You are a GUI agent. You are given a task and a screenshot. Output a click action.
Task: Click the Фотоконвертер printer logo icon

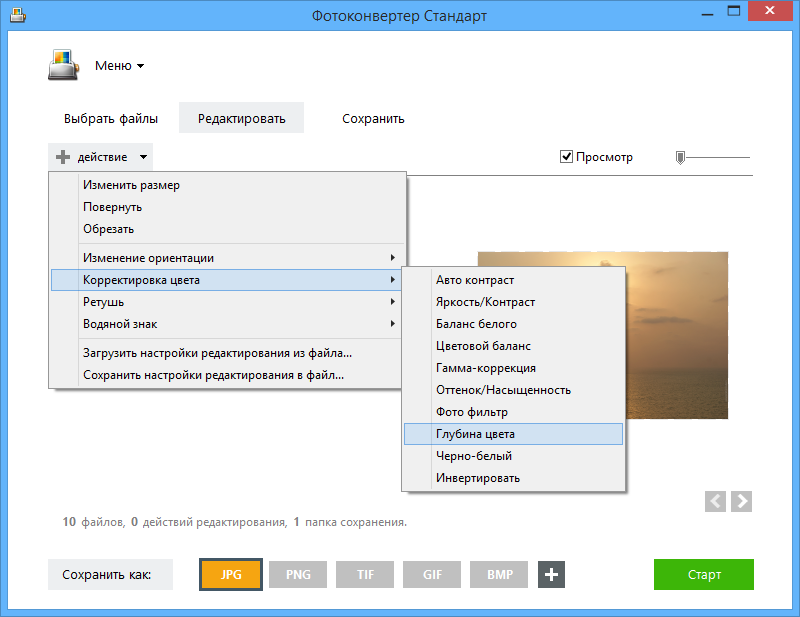point(64,65)
